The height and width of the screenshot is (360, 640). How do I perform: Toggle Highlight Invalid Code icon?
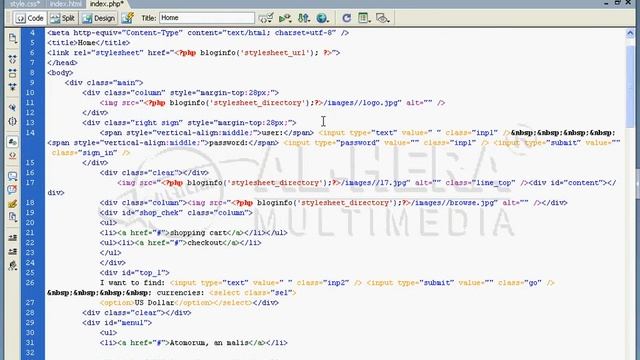(x=13, y=156)
